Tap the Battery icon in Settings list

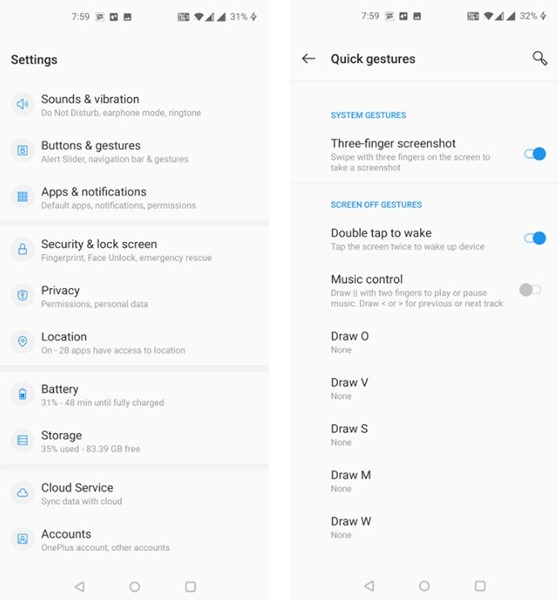23,394
